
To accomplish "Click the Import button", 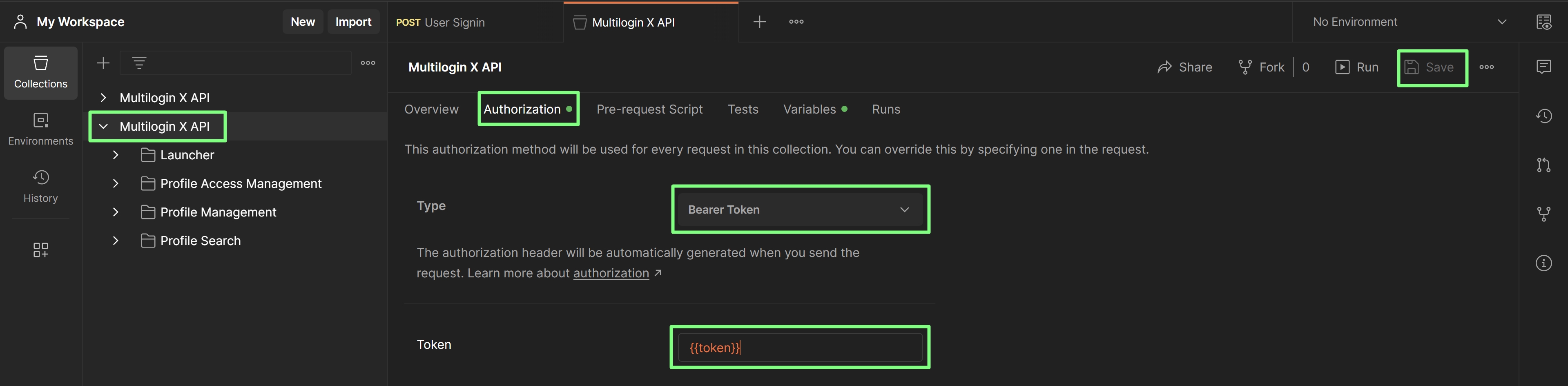I will 353,22.
